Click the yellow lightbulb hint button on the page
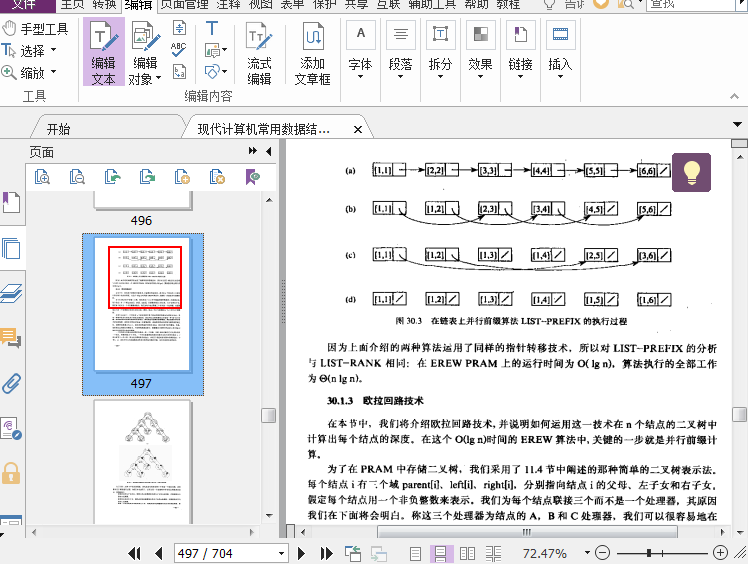Viewport: 748px width, 564px height. pyautogui.click(x=691, y=172)
